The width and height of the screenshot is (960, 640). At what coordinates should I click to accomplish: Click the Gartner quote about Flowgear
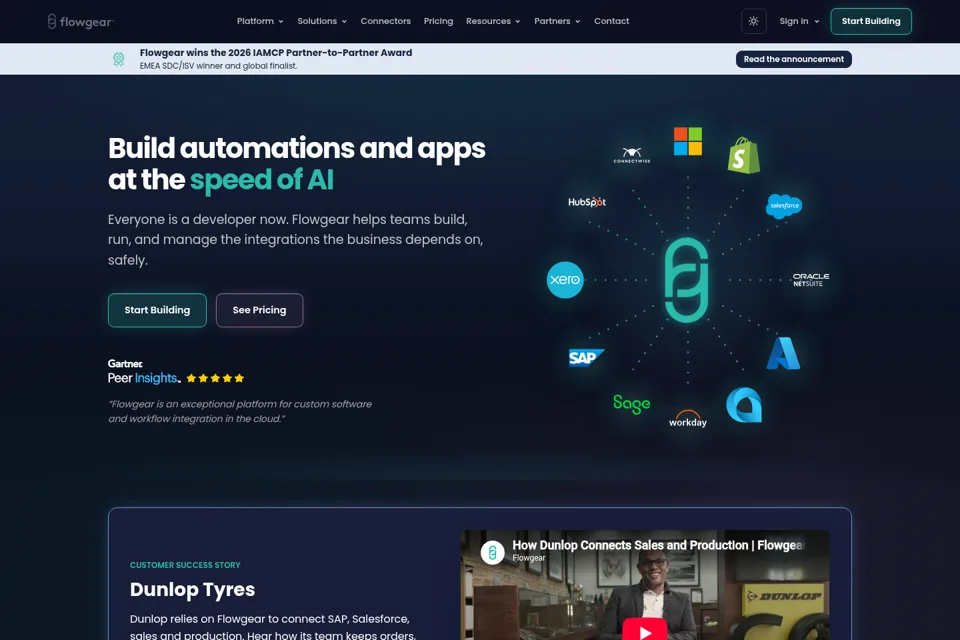[240, 412]
